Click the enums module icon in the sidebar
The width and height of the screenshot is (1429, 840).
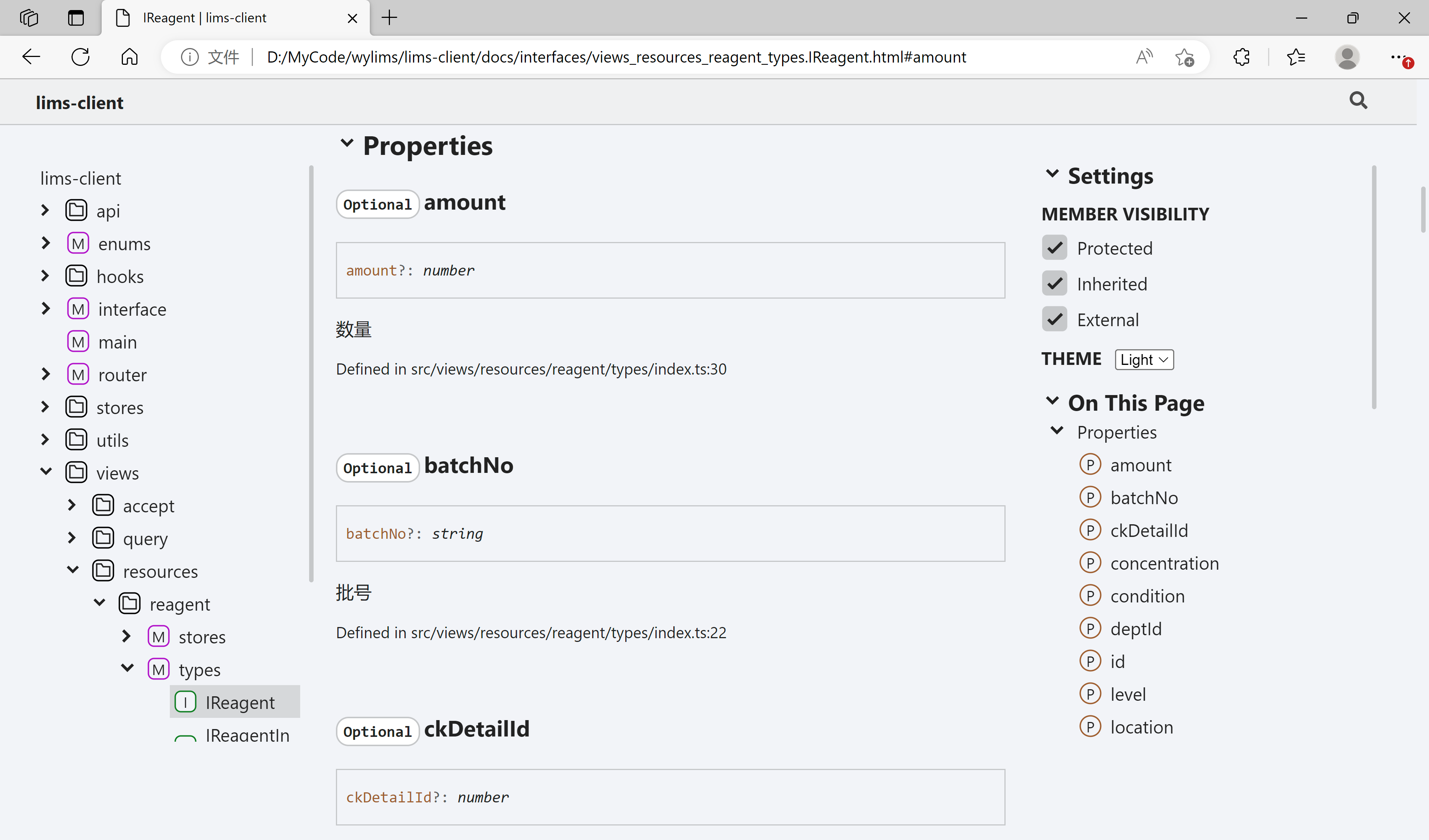tap(78, 244)
